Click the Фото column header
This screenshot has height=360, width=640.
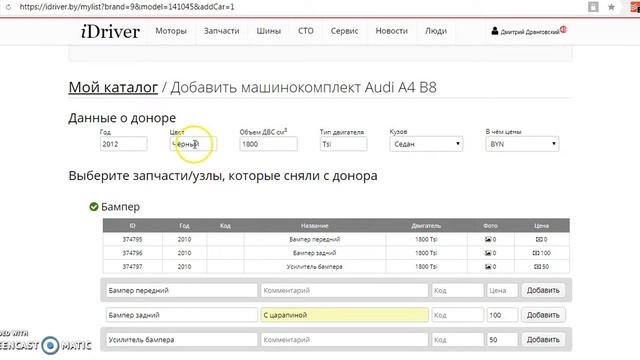coord(490,226)
